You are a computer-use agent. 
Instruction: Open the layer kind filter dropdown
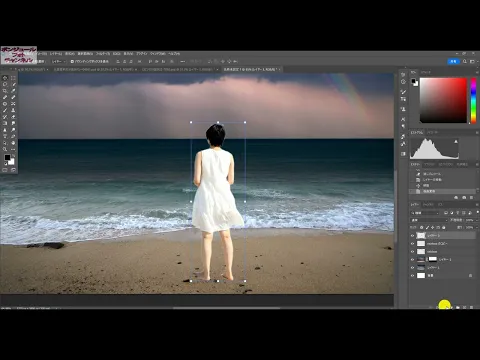[425, 213]
